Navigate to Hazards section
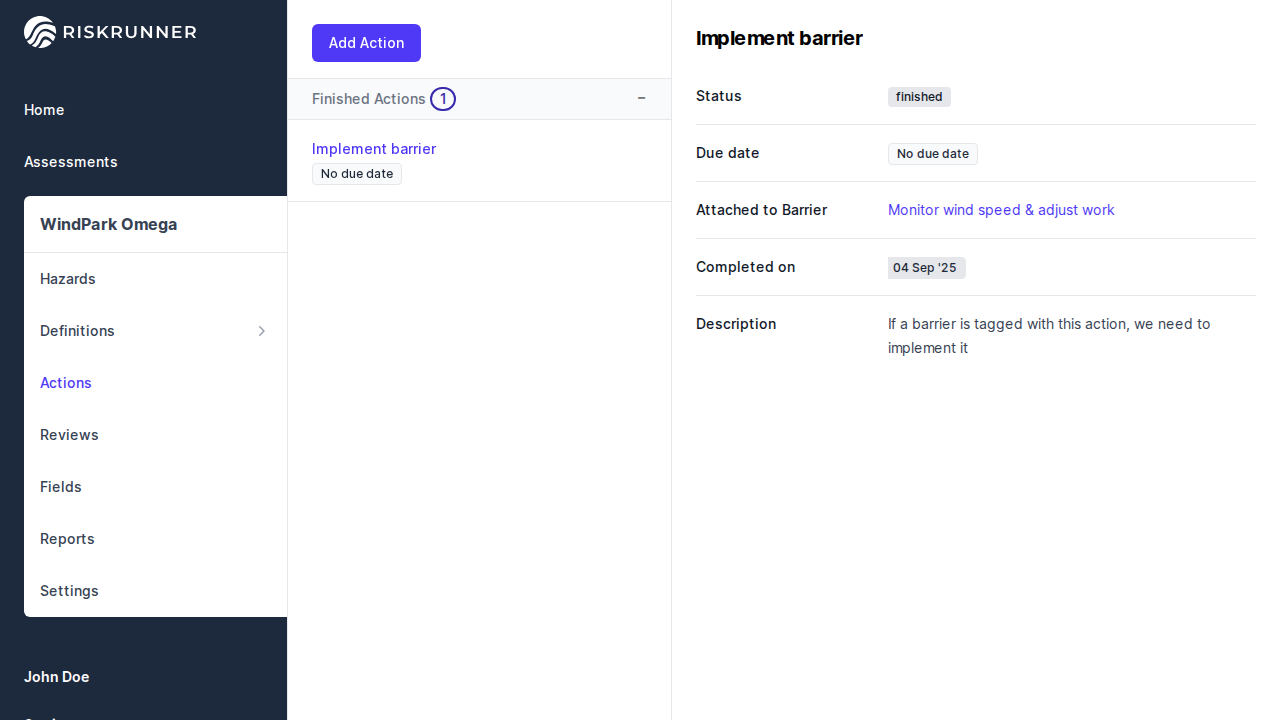The width and height of the screenshot is (1280, 720). [x=68, y=279]
